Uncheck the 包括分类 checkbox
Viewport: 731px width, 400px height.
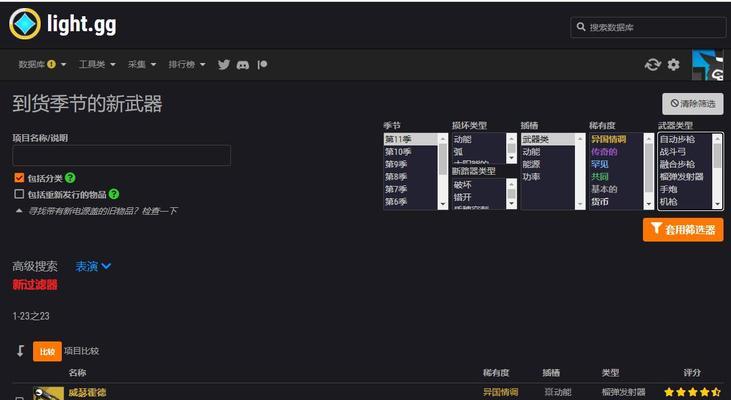click(x=19, y=178)
